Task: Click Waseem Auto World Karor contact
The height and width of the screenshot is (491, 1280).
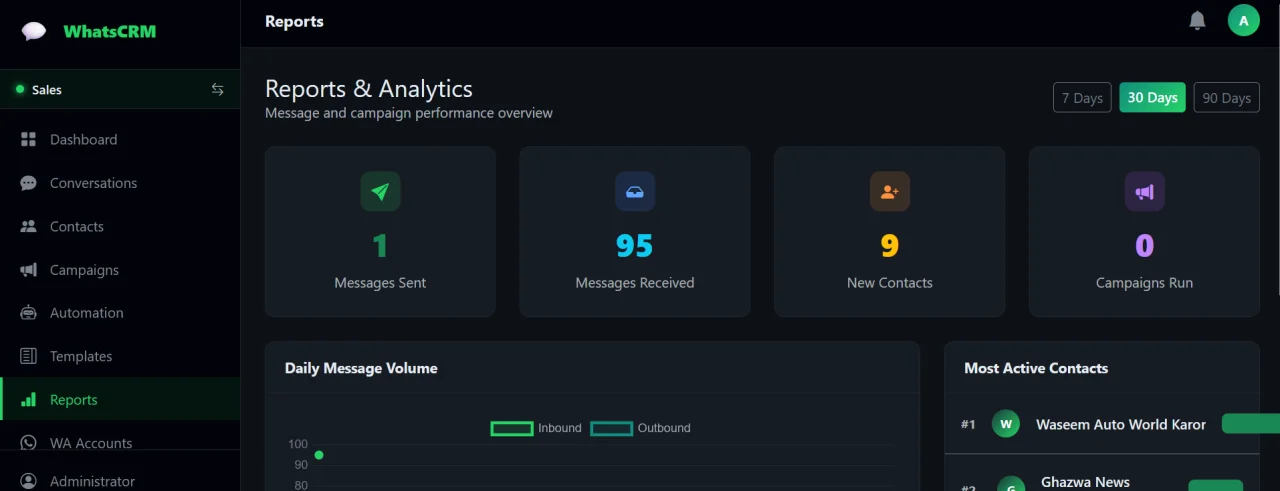Action: [x=1121, y=424]
